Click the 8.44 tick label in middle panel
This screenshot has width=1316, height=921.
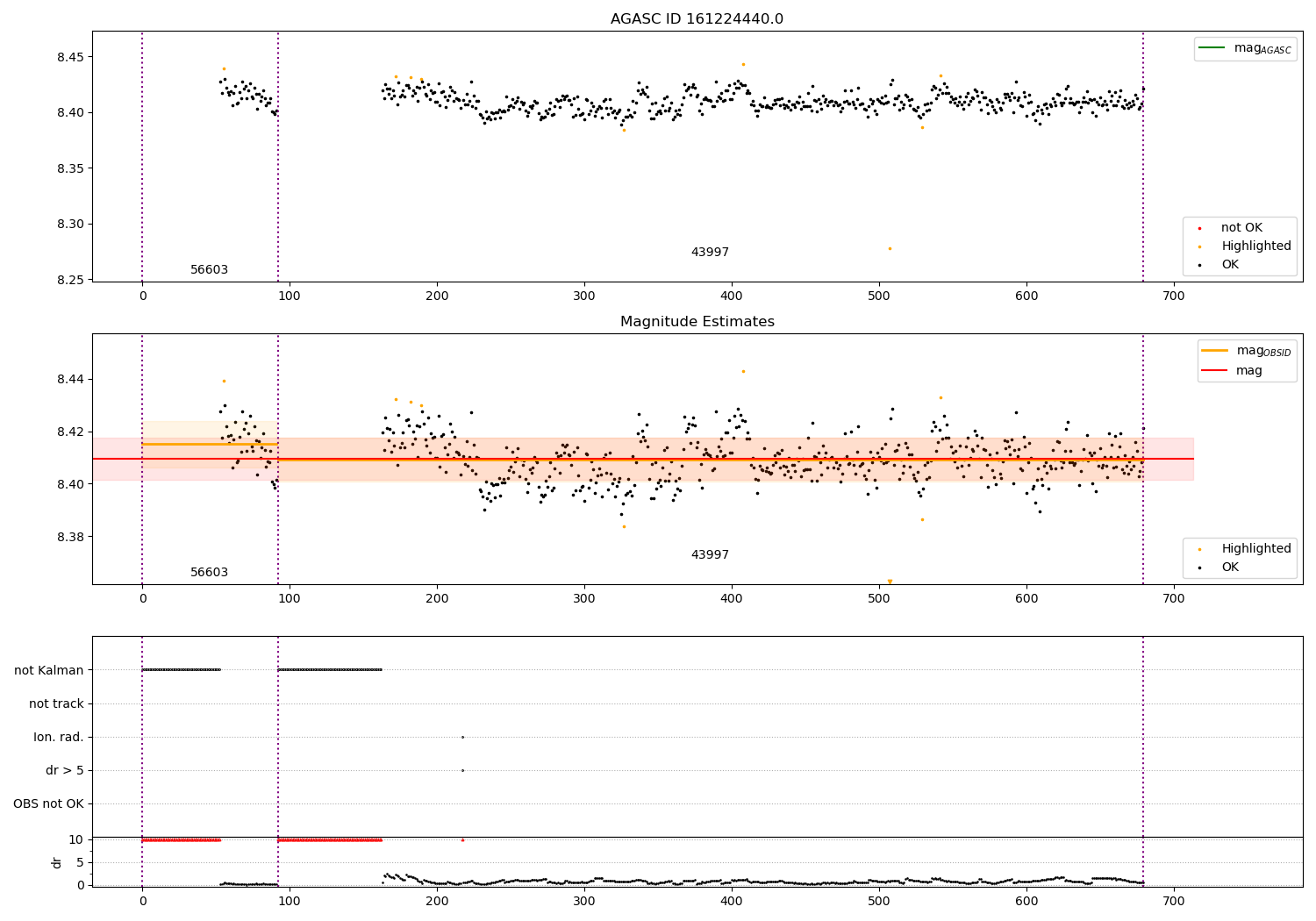[x=69, y=379]
